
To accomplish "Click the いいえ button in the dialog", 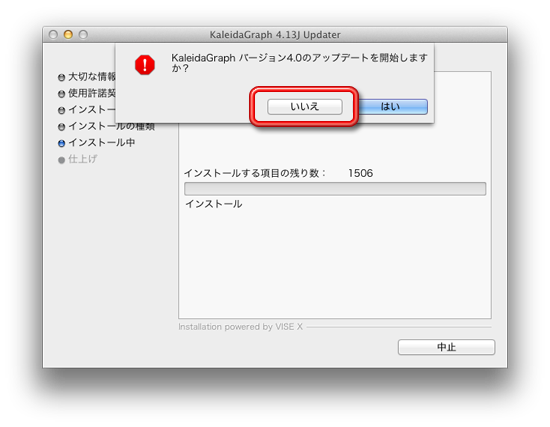I will coord(304,106).
